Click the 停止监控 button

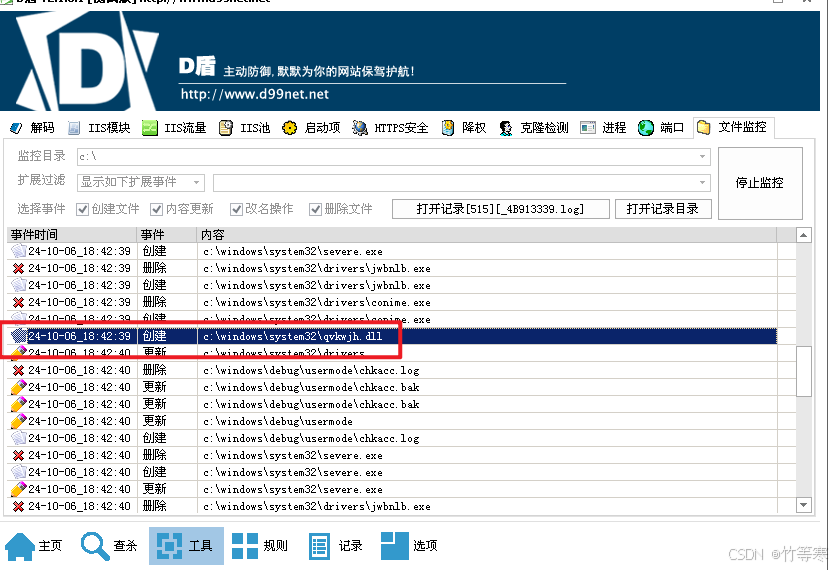point(760,183)
